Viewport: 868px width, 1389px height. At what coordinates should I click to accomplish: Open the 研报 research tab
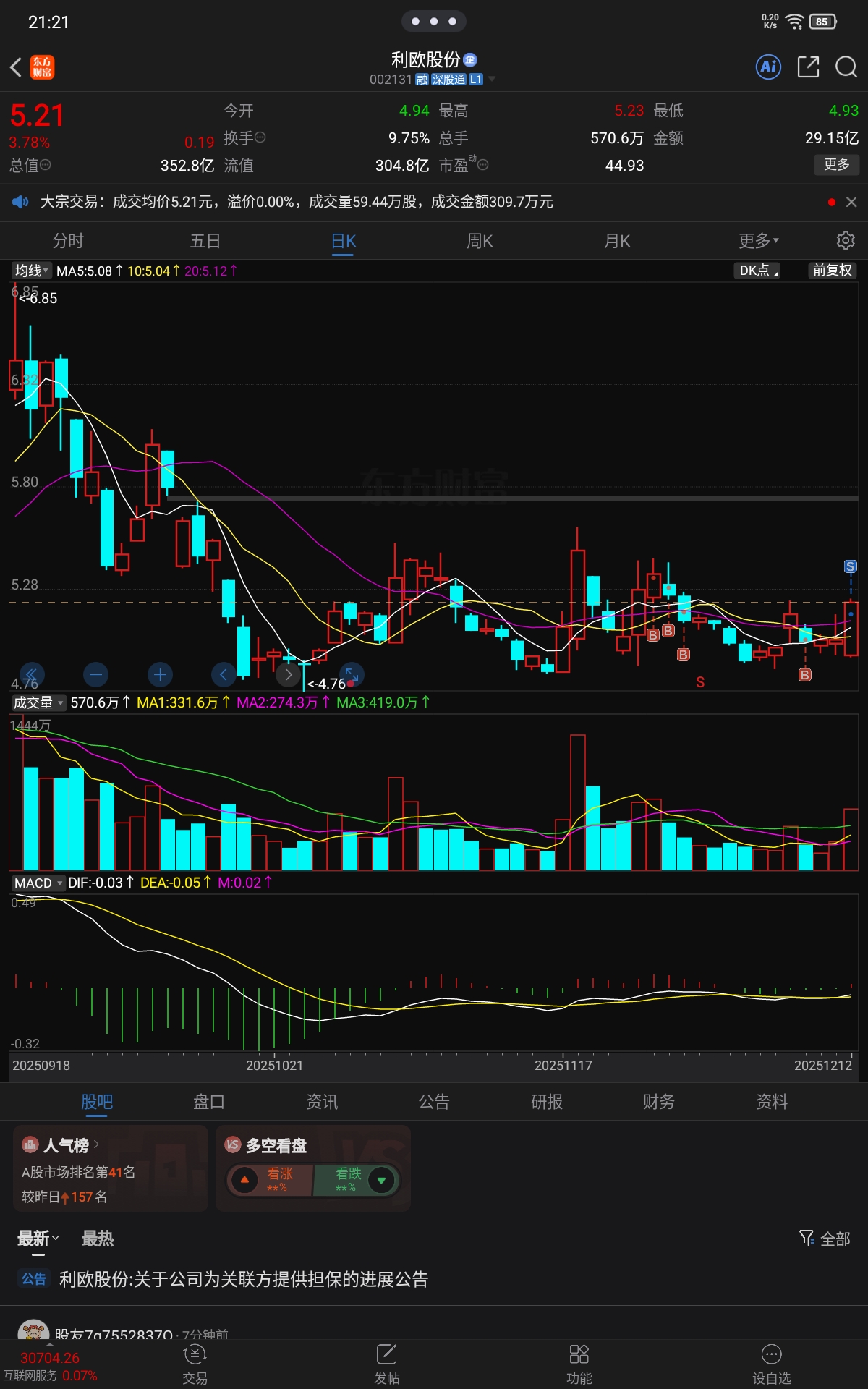(x=547, y=1101)
